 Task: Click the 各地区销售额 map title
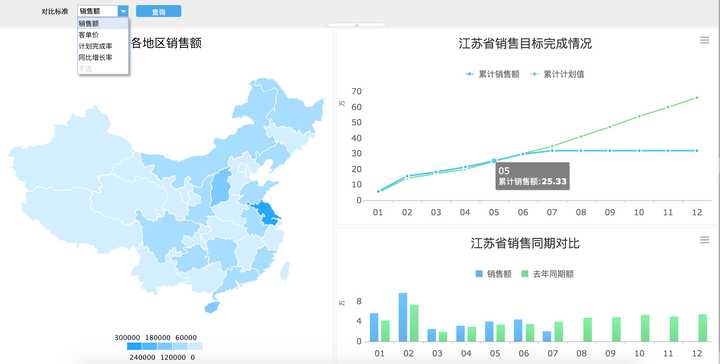coord(166,43)
